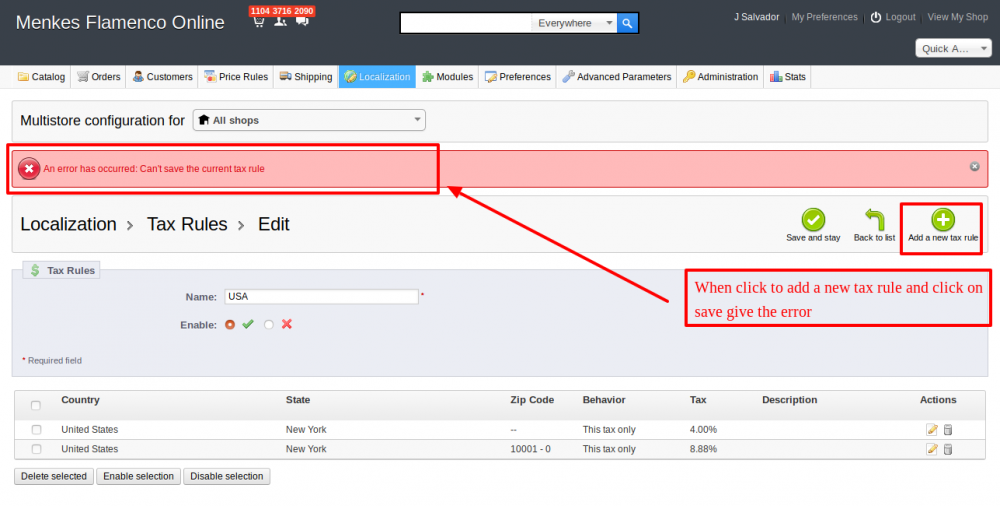
Task: Click the Zip Code column header
Action: (532, 400)
